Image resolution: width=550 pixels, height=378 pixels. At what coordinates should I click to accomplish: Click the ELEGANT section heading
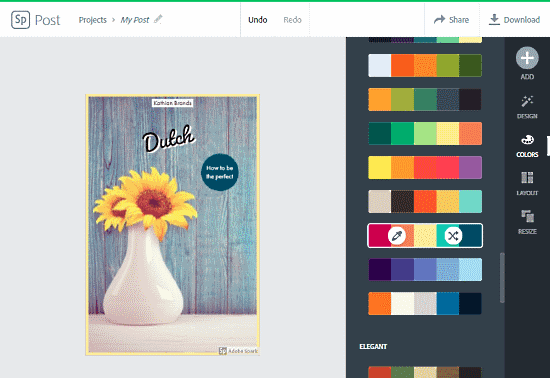pyautogui.click(x=373, y=346)
